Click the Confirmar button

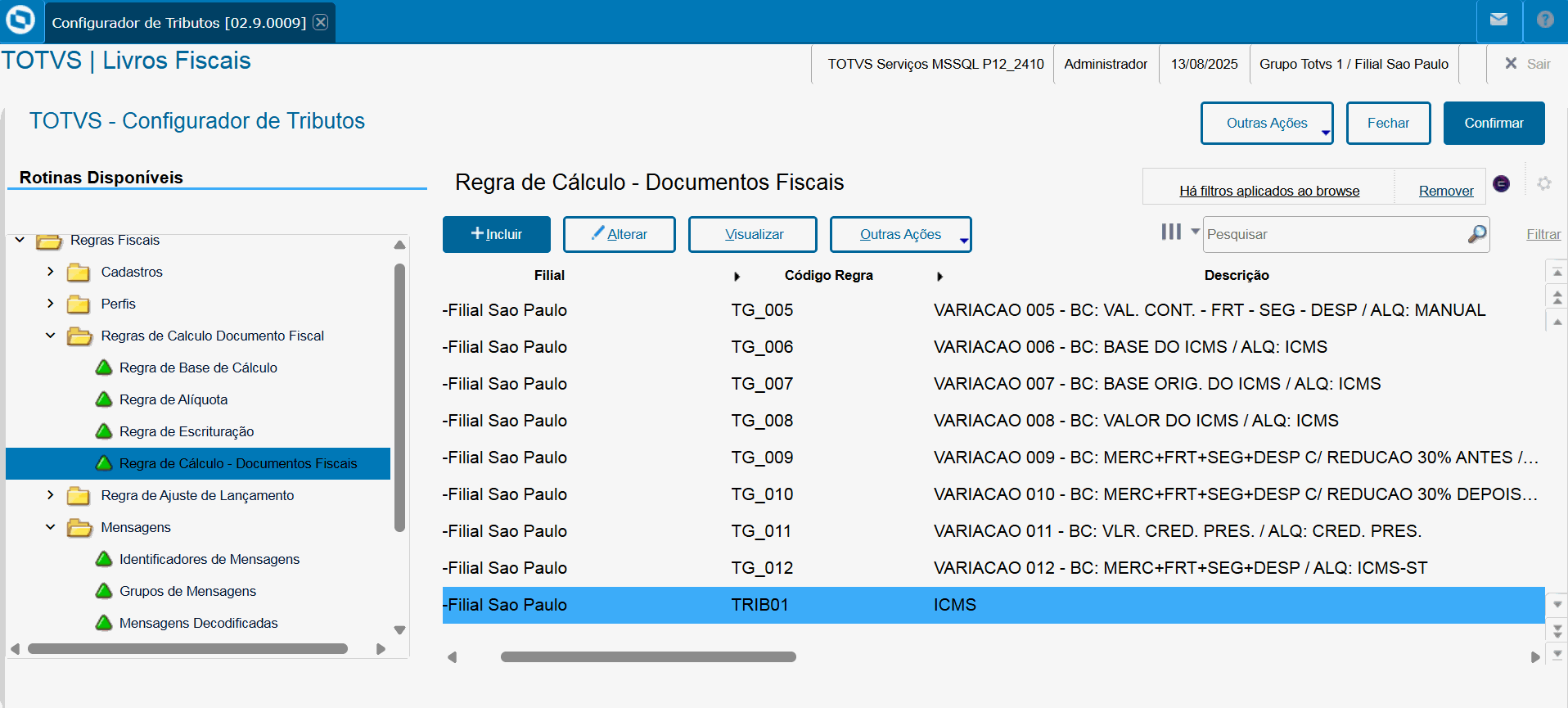pyautogui.click(x=1494, y=123)
